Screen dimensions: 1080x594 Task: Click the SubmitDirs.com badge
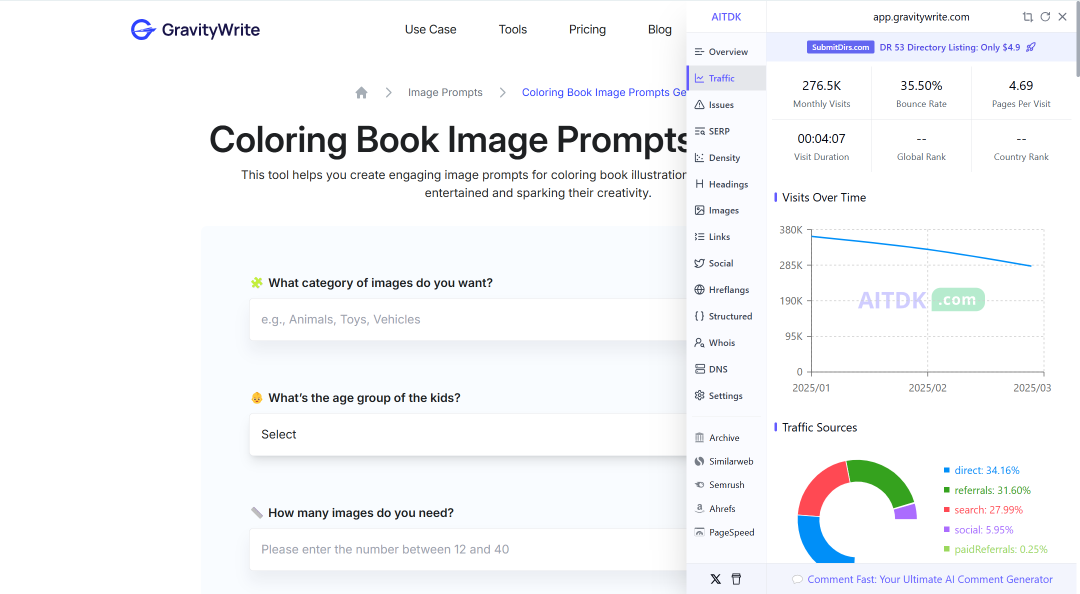click(840, 47)
